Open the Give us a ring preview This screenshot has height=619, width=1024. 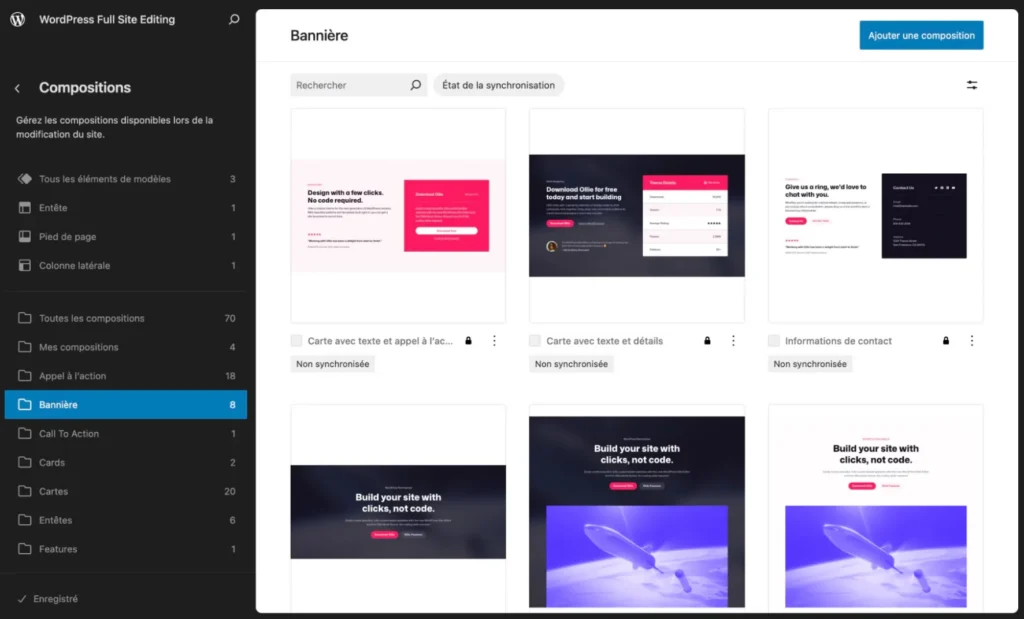point(876,215)
